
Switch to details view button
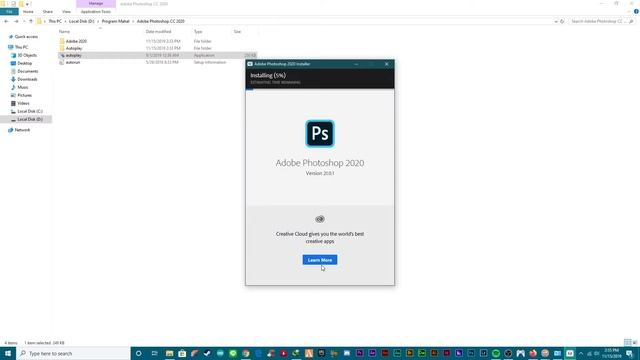627,342
